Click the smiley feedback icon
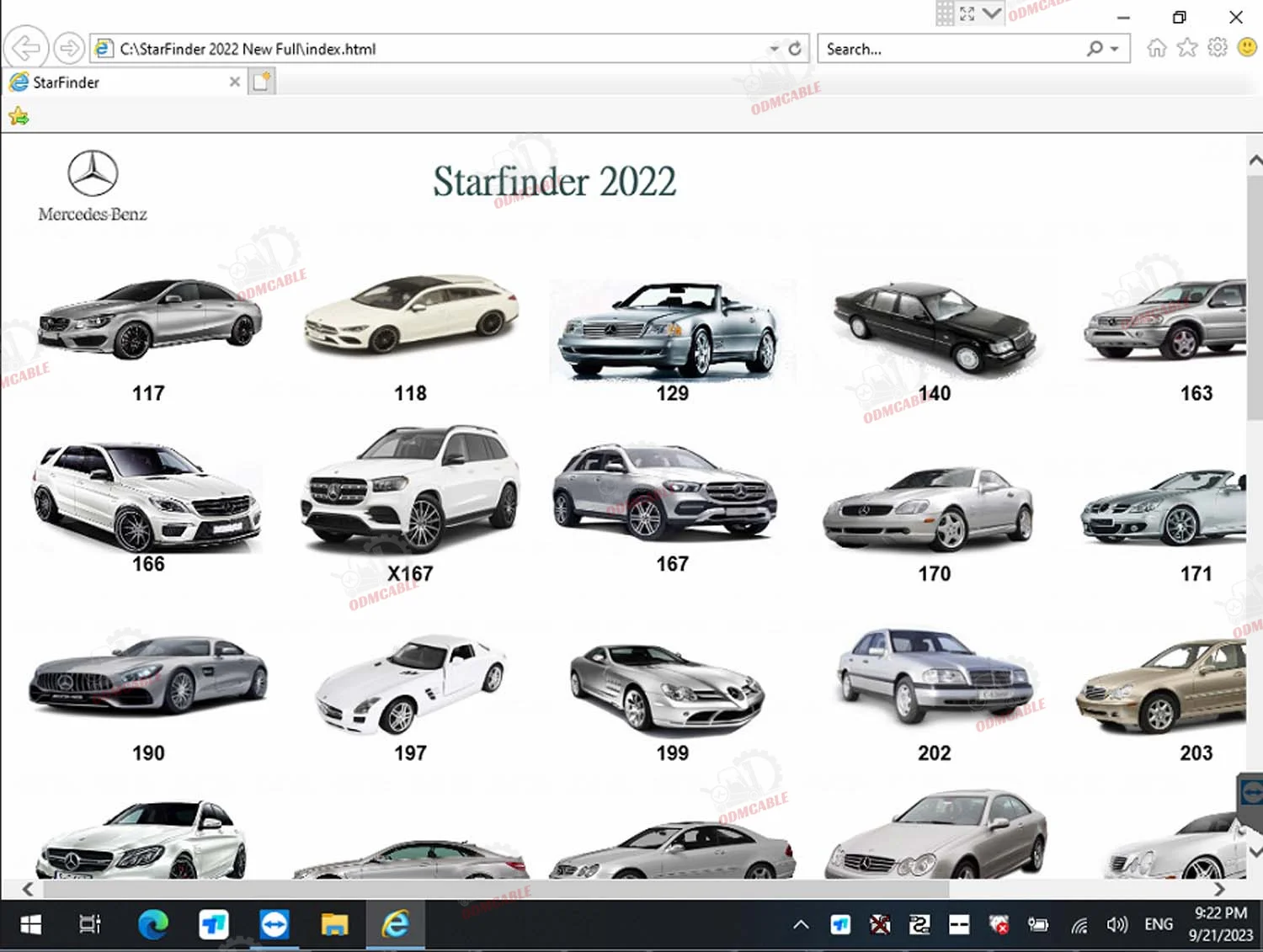The height and width of the screenshot is (952, 1263). tap(1247, 48)
